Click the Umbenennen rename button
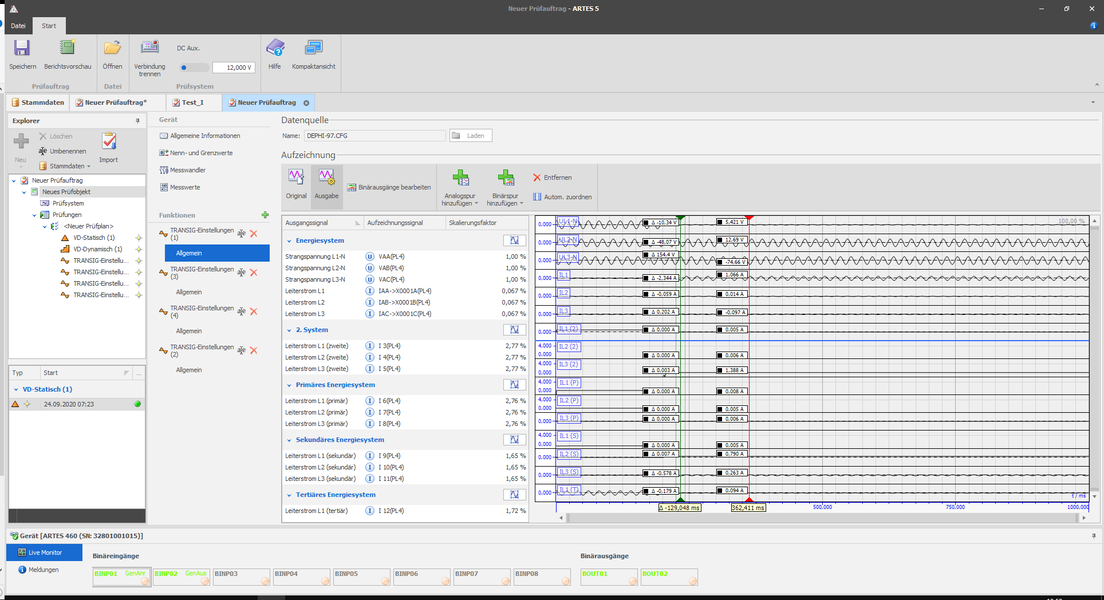The width and height of the screenshot is (1104, 600). tap(63, 151)
